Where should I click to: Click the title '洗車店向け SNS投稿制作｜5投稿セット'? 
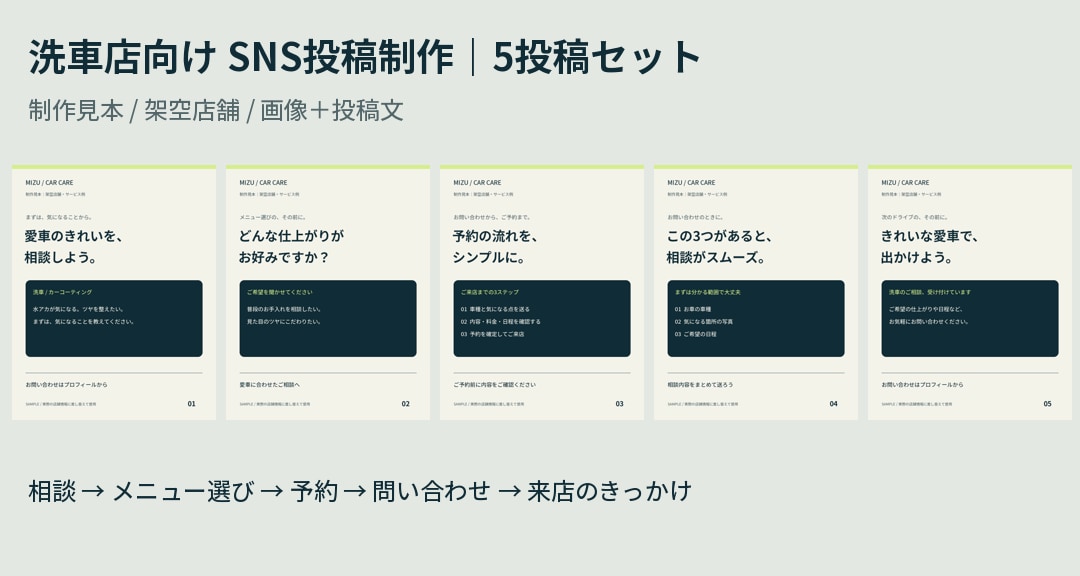[x=364, y=57]
